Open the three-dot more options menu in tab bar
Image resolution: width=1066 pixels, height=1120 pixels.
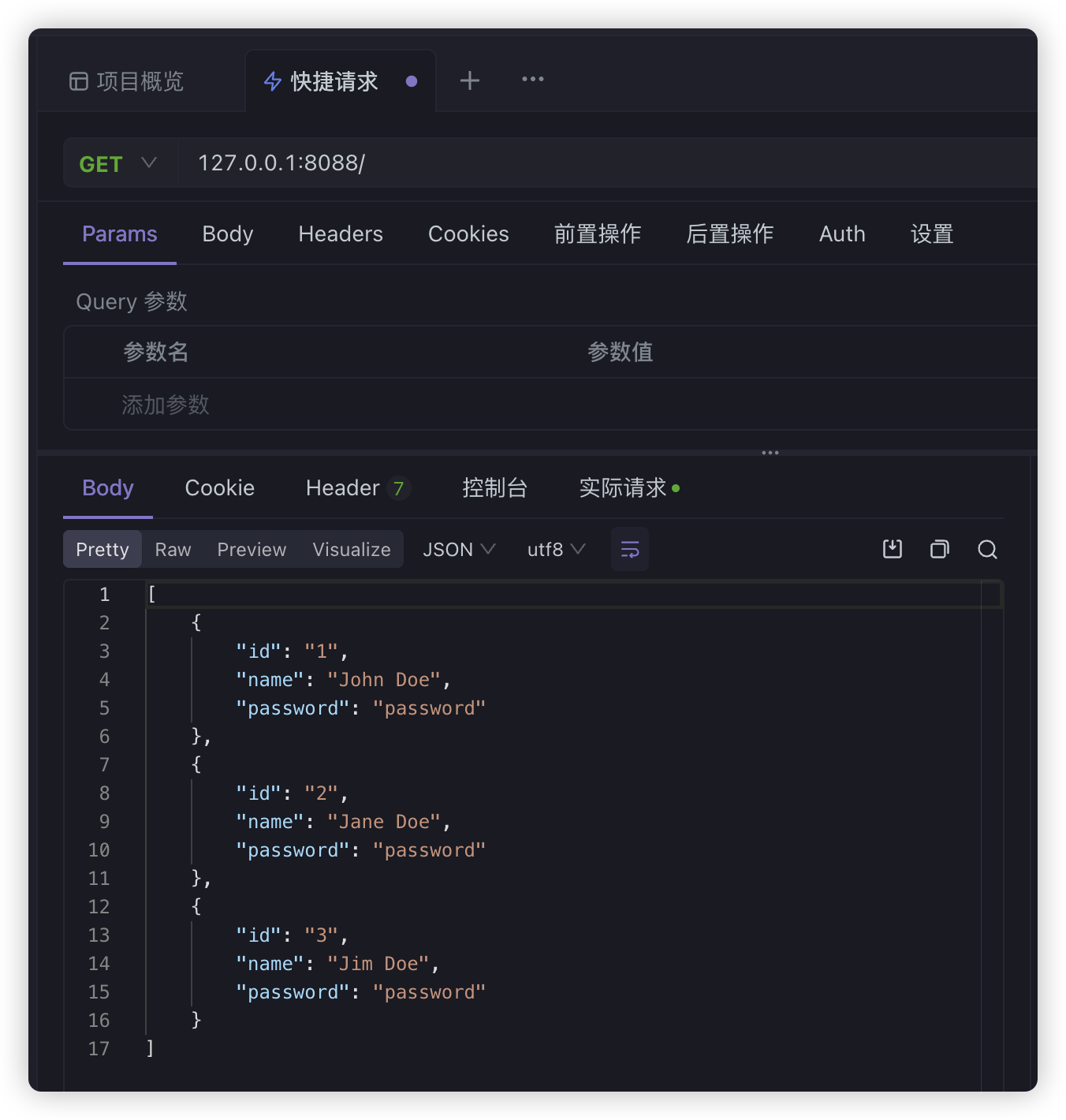point(533,79)
